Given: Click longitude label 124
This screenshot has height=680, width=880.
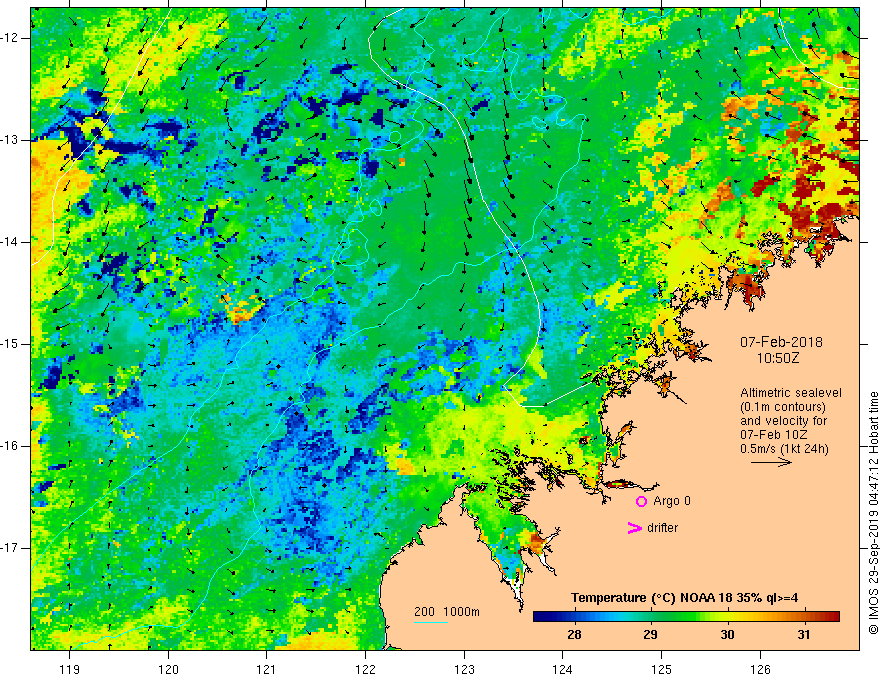Looking at the screenshot, I should pos(563,669).
